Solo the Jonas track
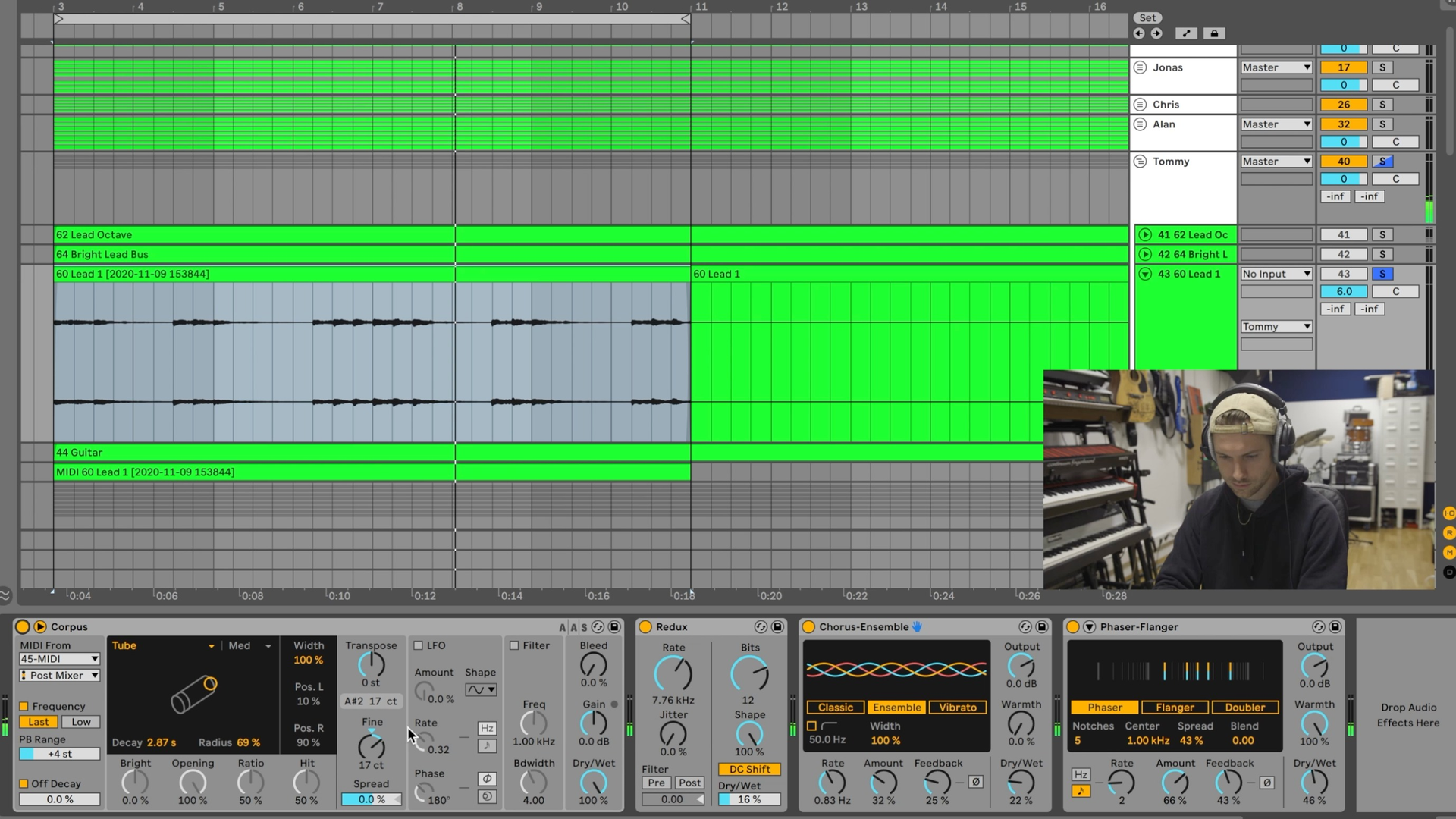 point(1382,67)
